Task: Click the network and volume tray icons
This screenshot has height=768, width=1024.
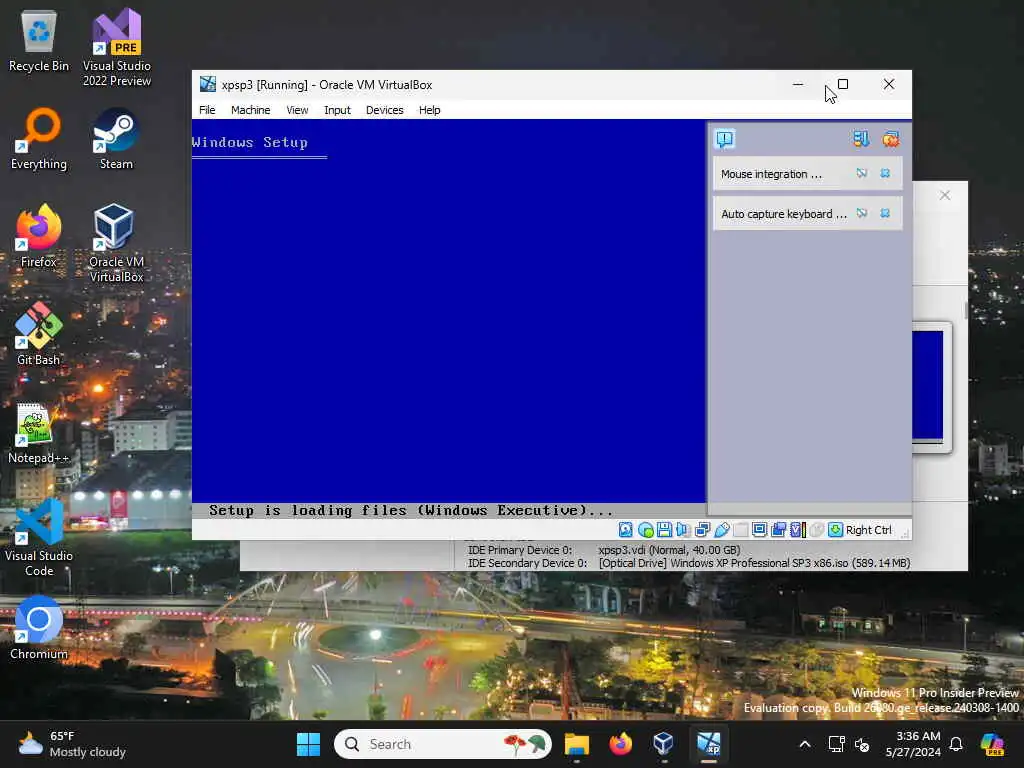Action: (848, 744)
